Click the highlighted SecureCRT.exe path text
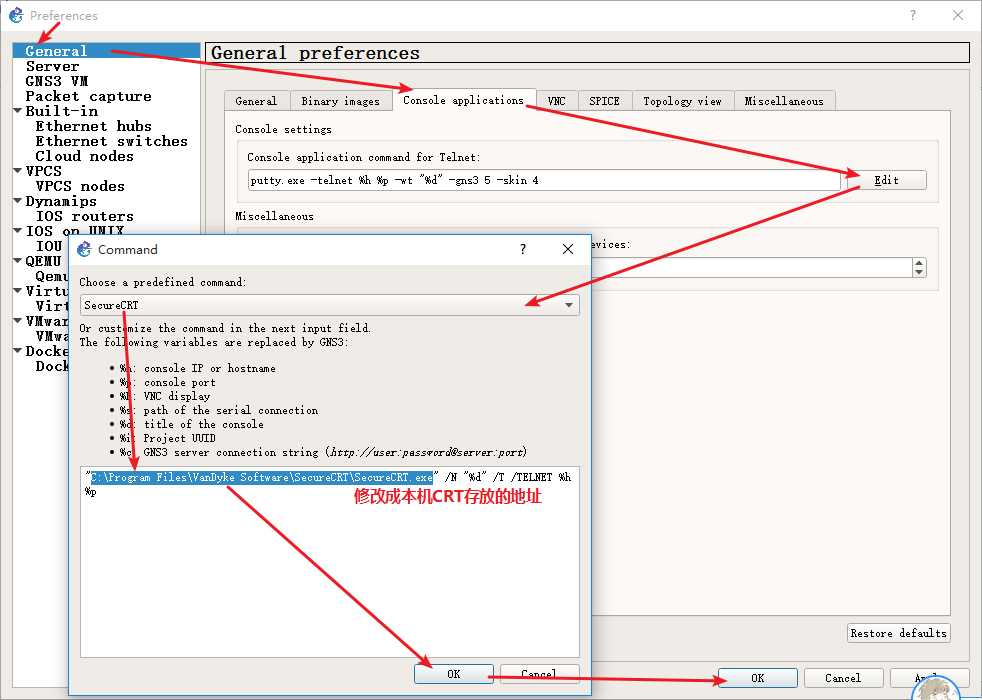The width and height of the screenshot is (982, 700). point(262,477)
